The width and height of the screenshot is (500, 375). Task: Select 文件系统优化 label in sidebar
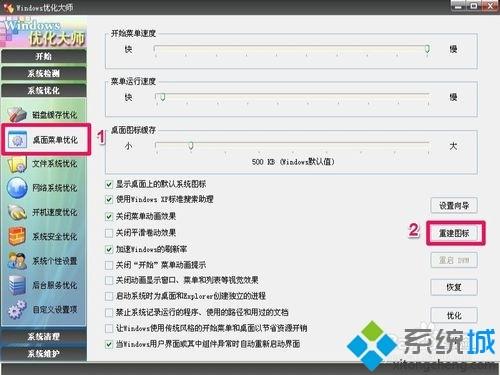(x=55, y=164)
